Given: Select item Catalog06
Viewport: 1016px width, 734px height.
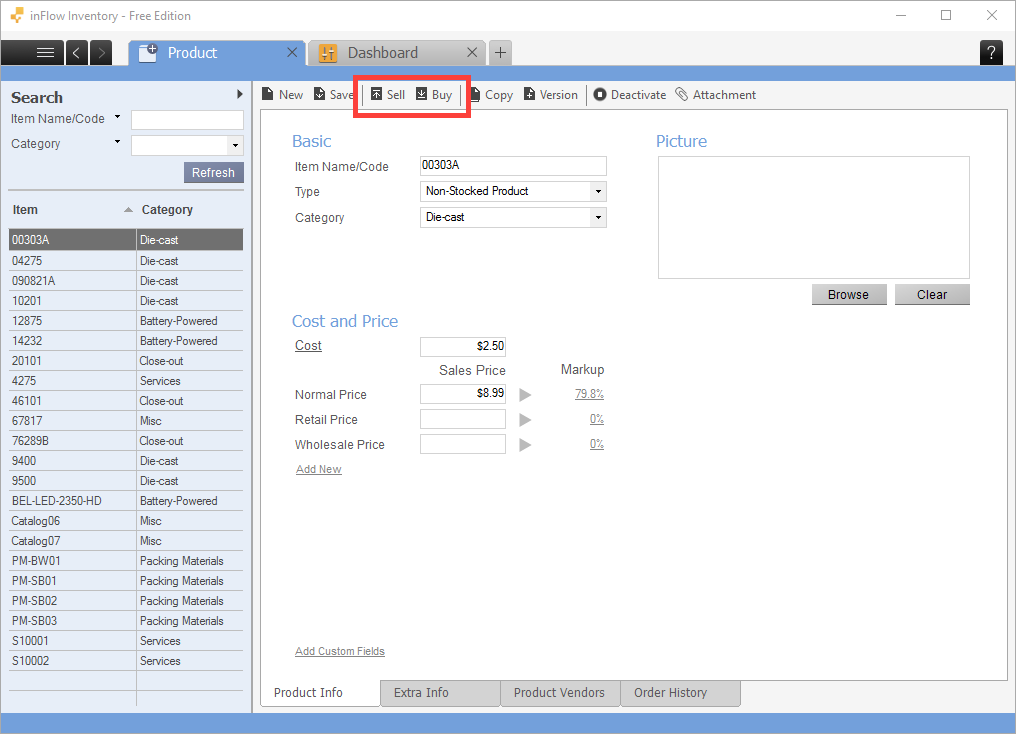Looking at the screenshot, I should (126, 521).
